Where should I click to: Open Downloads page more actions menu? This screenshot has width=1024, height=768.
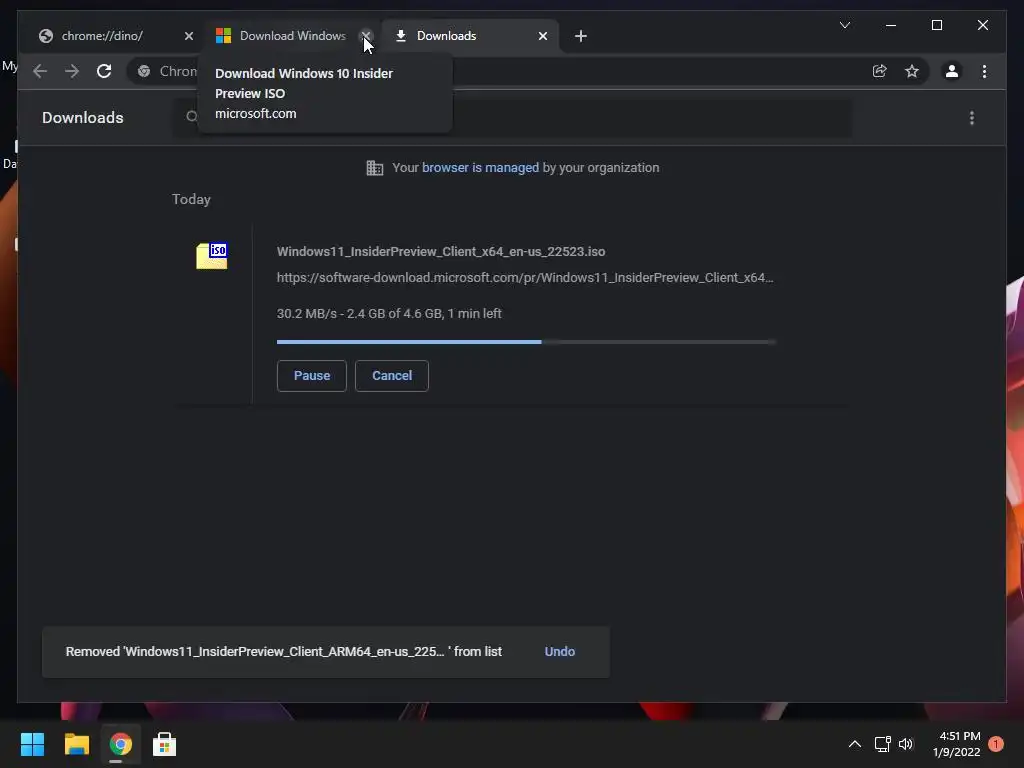pyautogui.click(x=972, y=118)
